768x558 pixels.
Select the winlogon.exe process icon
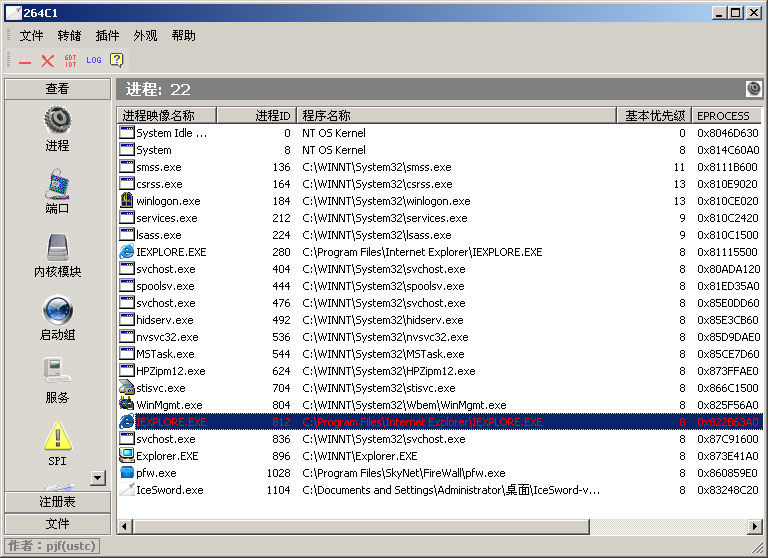point(127,200)
